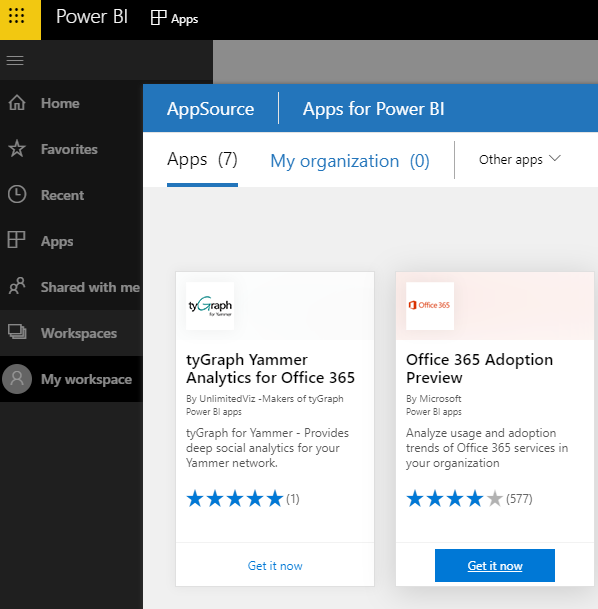Viewport: 598px width, 609px height.
Task: Click the Apps grid icon in sidebar
Action: click(16, 240)
